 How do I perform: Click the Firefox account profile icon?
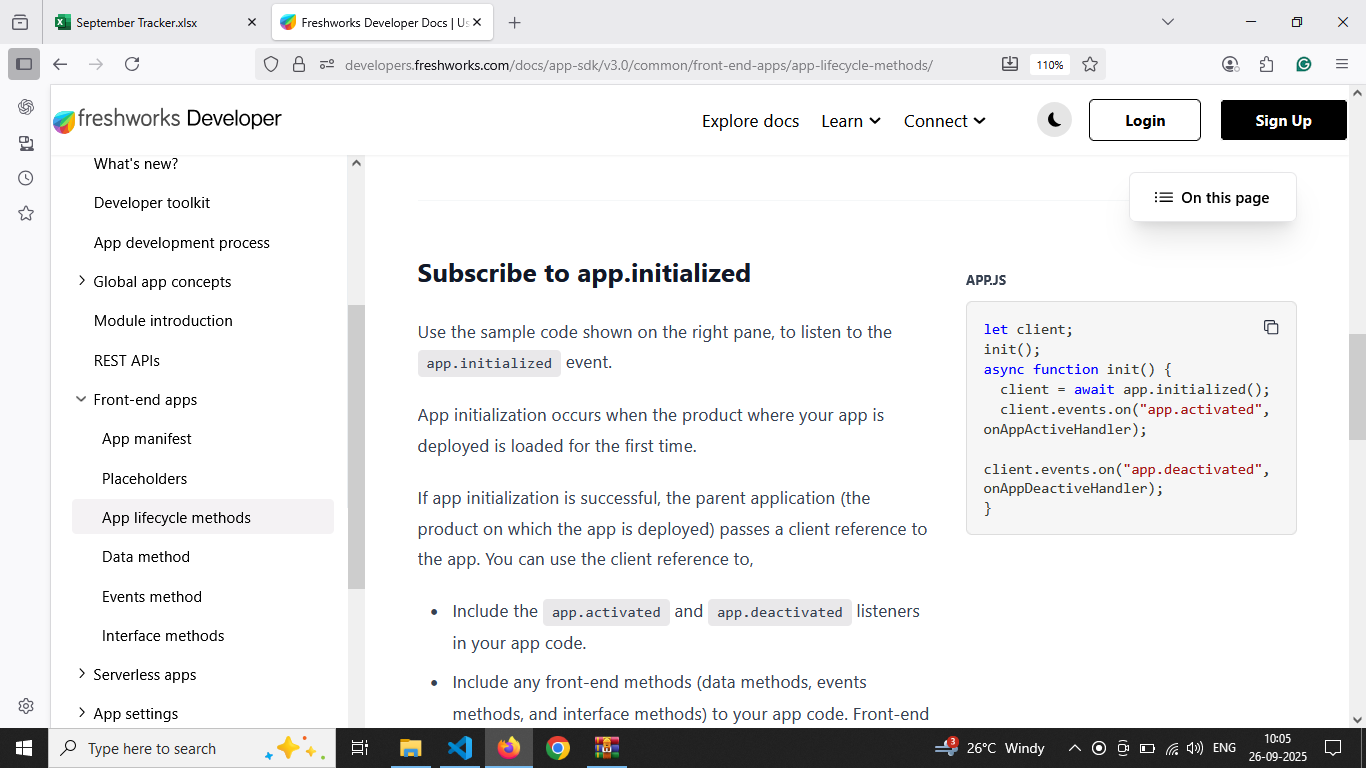(x=1230, y=64)
